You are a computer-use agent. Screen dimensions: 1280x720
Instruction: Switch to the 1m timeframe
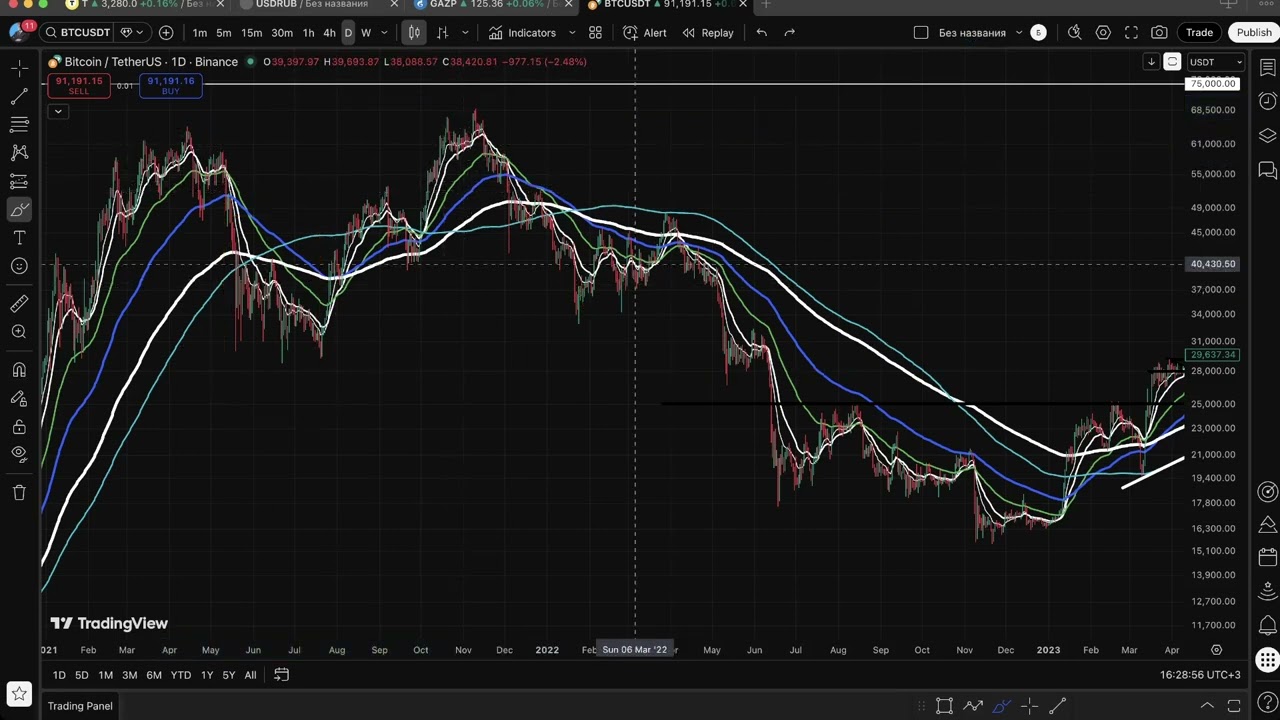(x=200, y=33)
